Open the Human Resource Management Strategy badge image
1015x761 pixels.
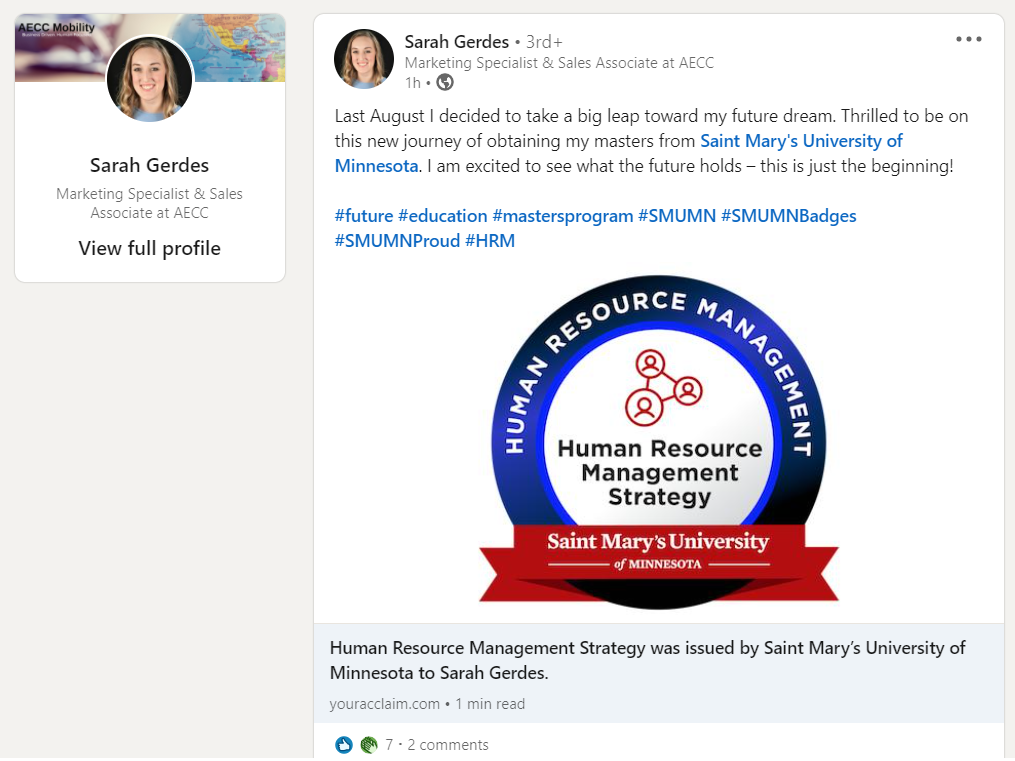[x=659, y=443]
